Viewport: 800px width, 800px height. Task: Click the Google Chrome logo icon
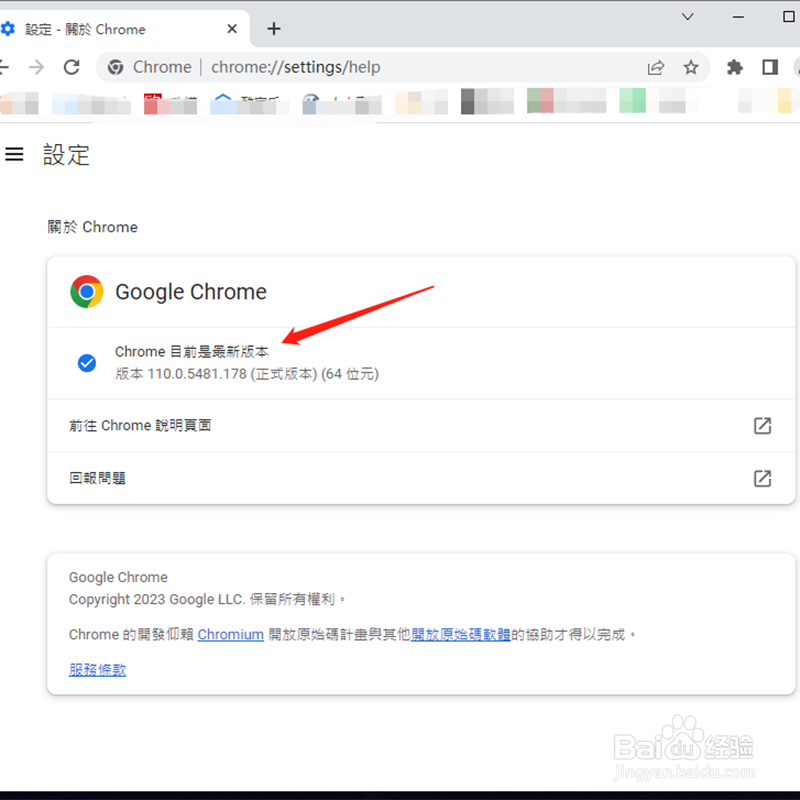(87, 292)
